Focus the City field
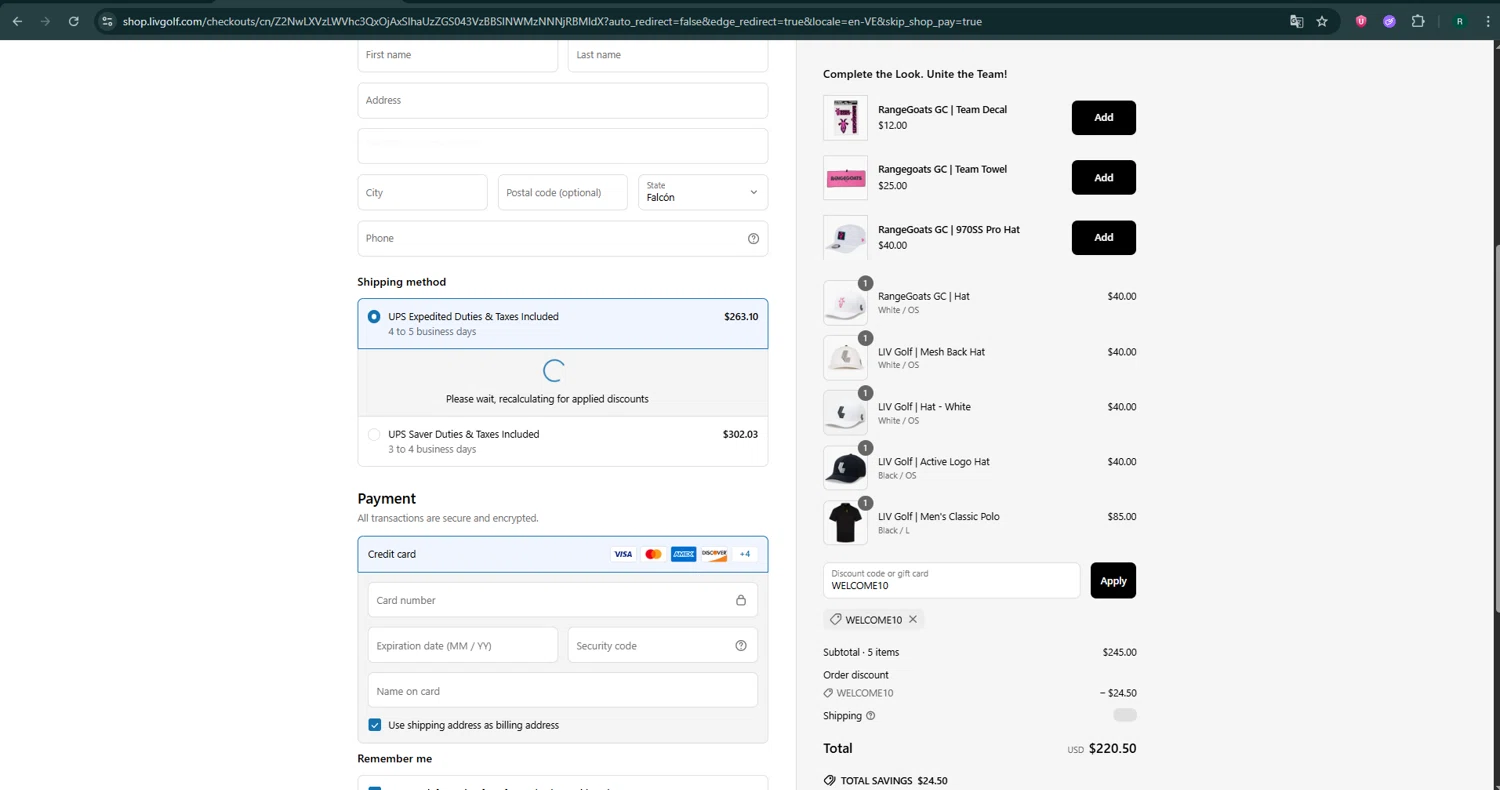1500x790 pixels. 423,192
